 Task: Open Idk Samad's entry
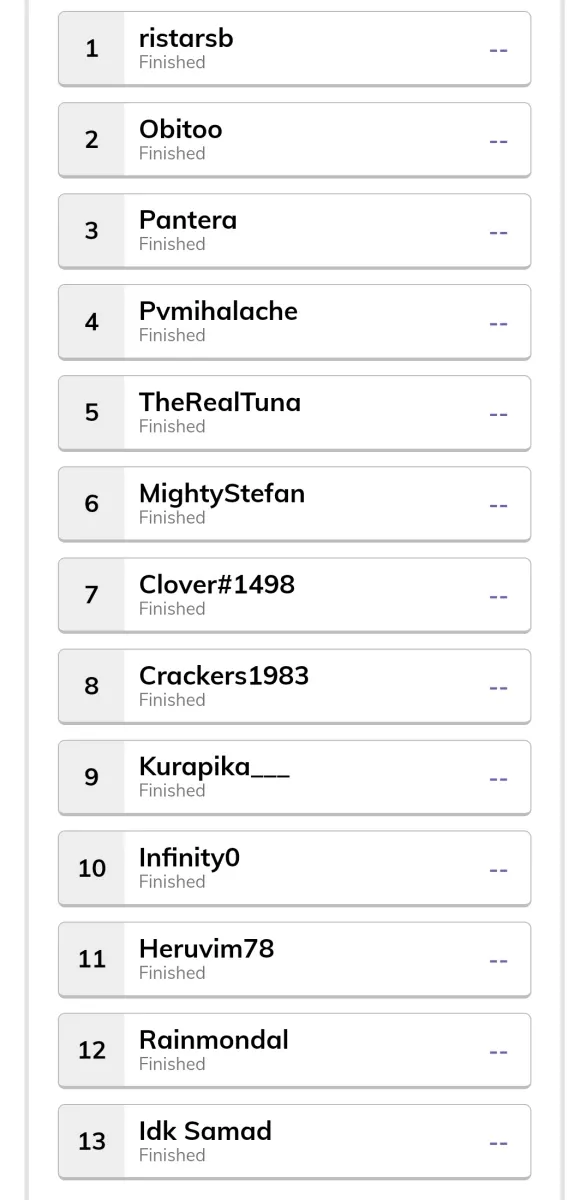[x=294, y=1141]
